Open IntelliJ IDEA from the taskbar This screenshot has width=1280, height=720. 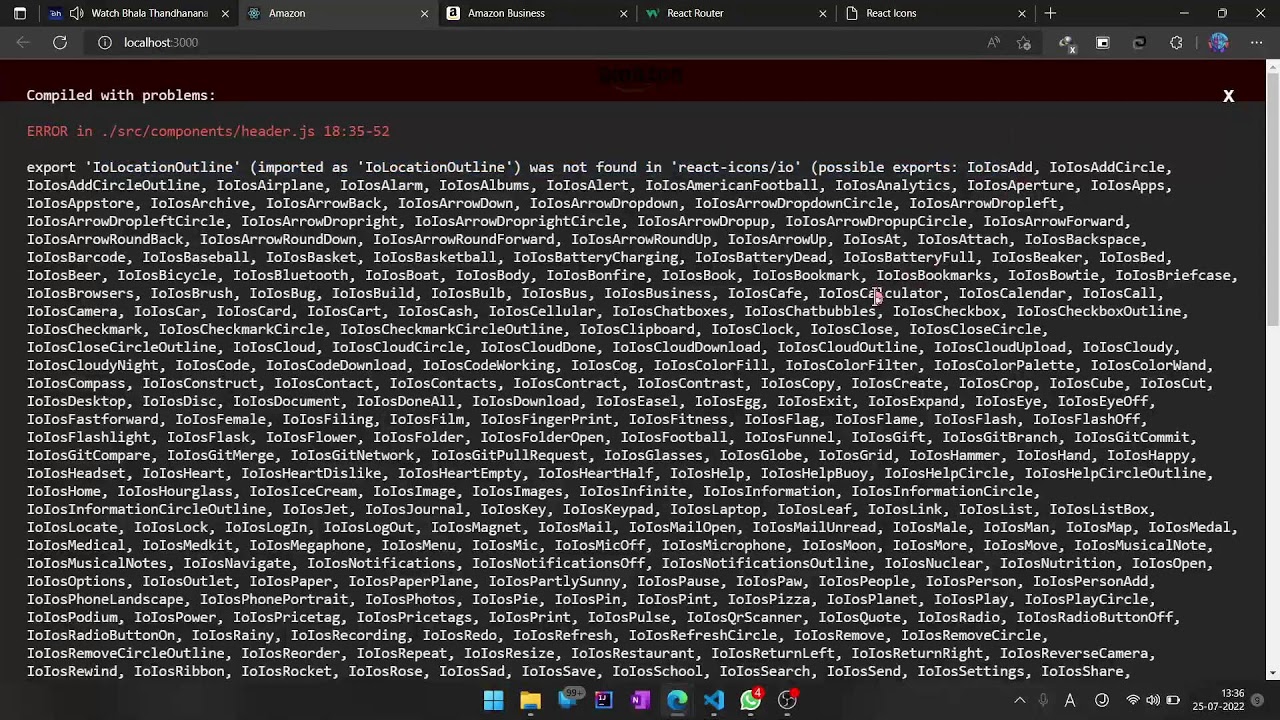pyautogui.click(x=604, y=700)
